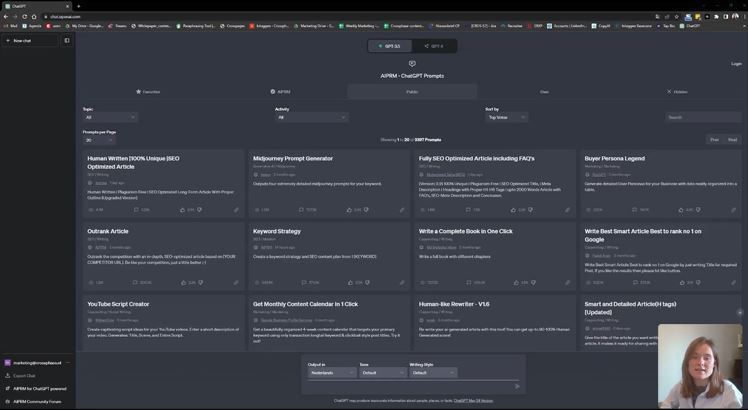Switch model to GPT-4
This screenshot has height=410, width=748.
(434, 46)
